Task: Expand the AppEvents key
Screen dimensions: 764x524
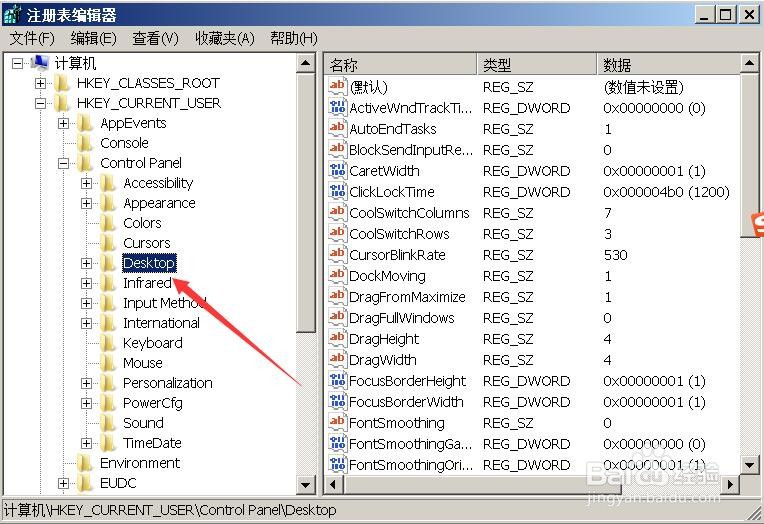Action: (63, 123)
